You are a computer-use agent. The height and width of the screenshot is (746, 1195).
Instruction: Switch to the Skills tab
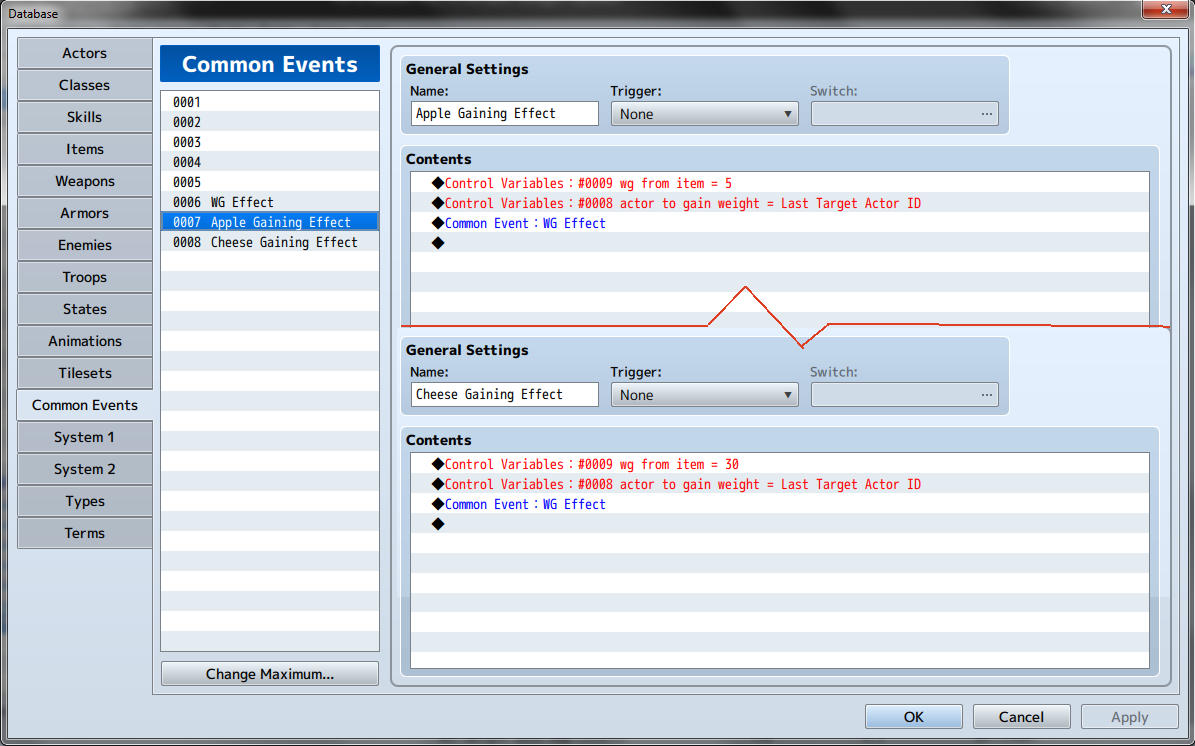coord(85,117)
